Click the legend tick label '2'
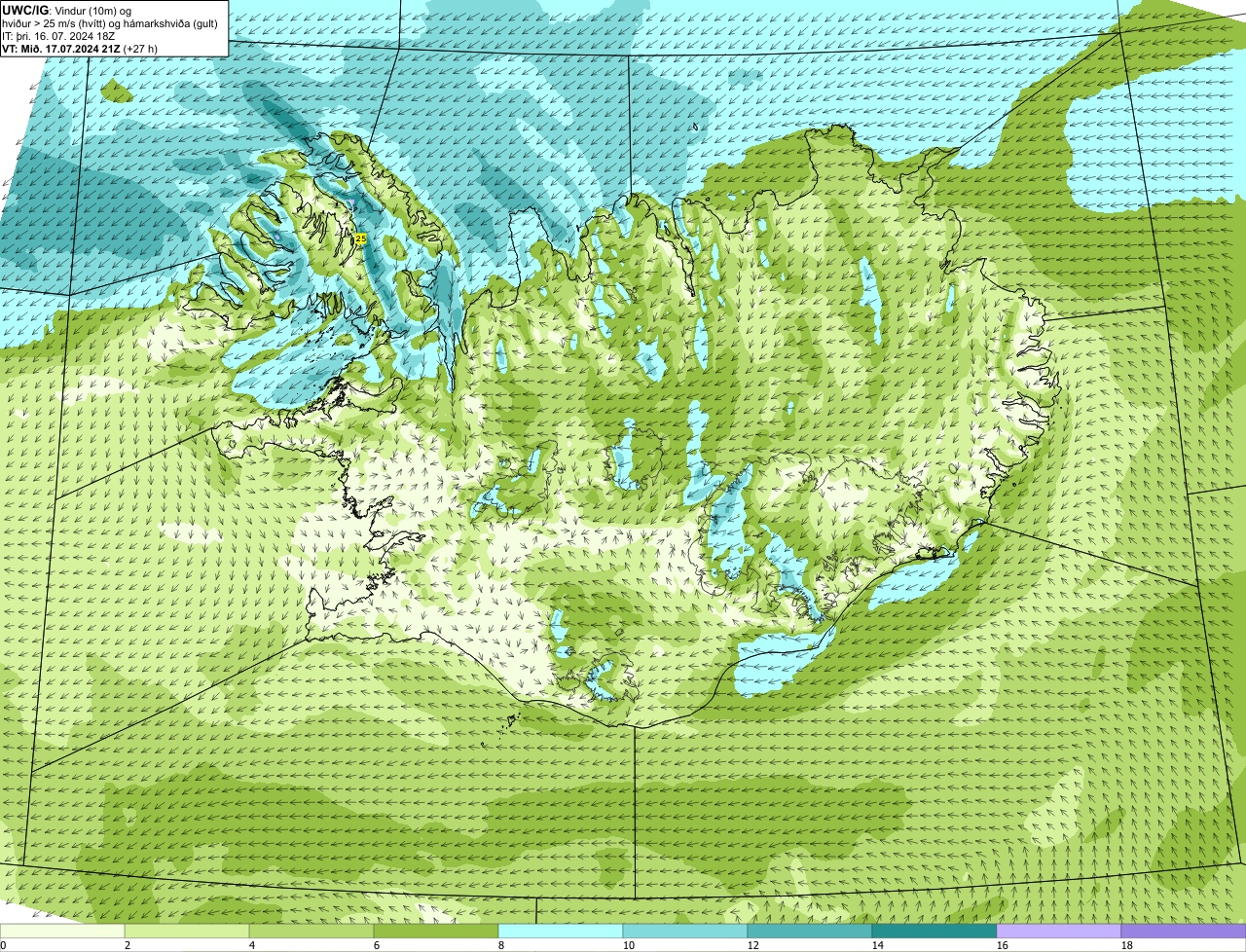This screenshot has width=1246, height=952. pyautogui.click(x=128, y=945)
